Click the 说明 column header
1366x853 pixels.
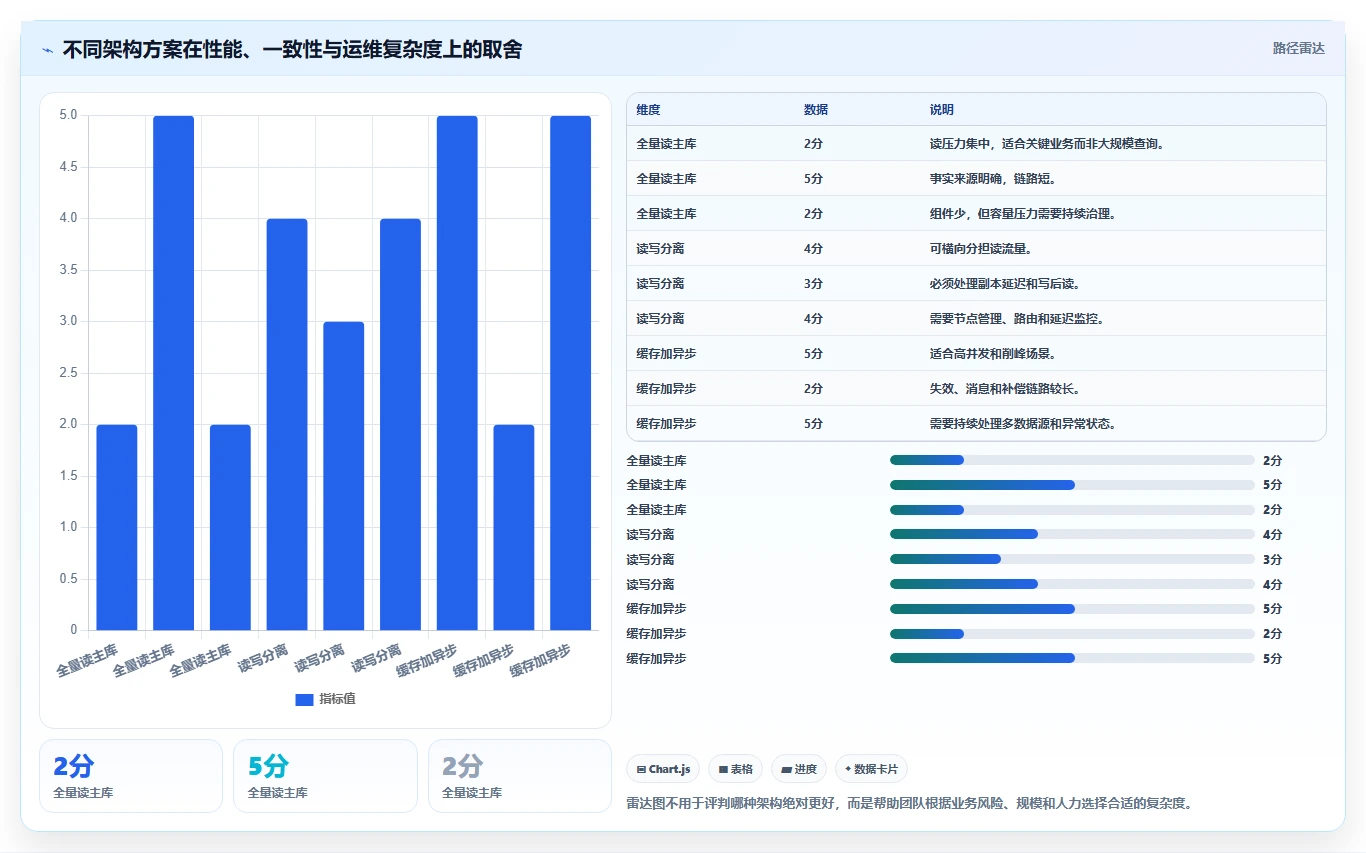pyautogui.click(x=942, y=110)
